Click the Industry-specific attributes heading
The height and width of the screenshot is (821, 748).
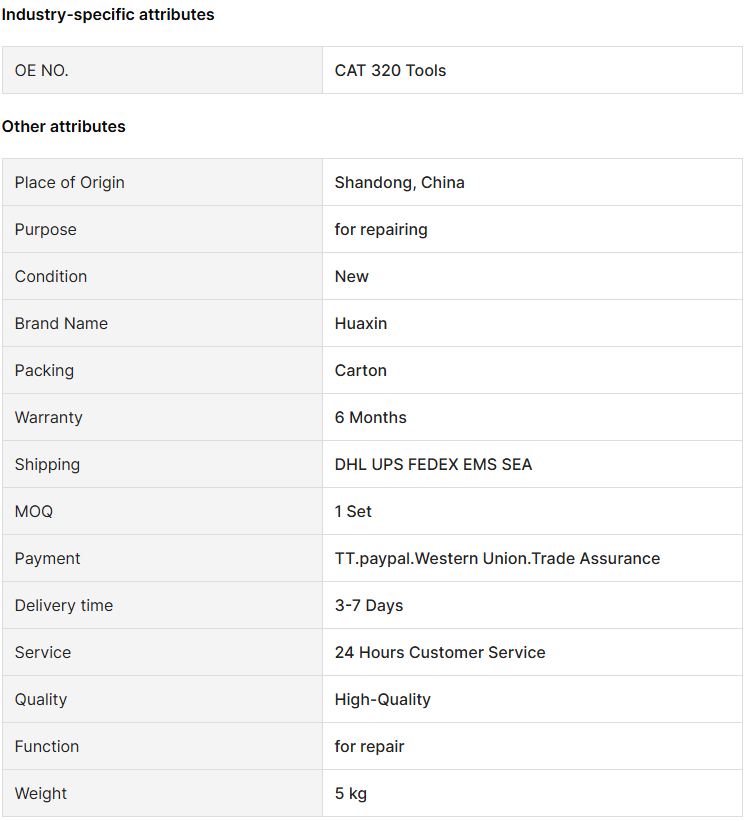(x=108, y=15)
